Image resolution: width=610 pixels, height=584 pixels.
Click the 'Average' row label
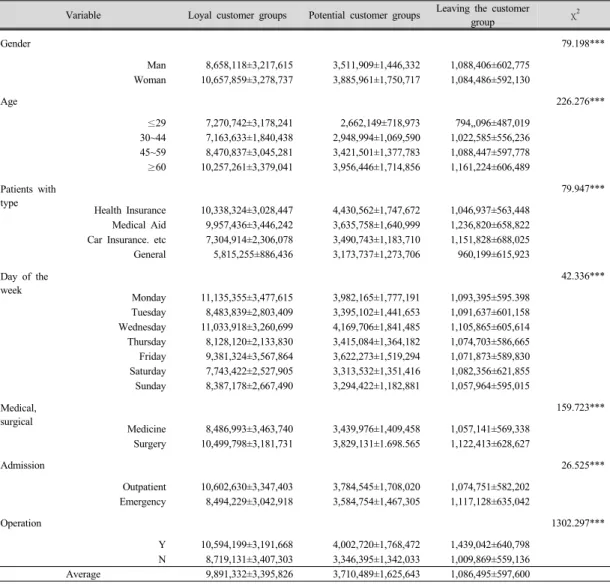tap(83, 575)
